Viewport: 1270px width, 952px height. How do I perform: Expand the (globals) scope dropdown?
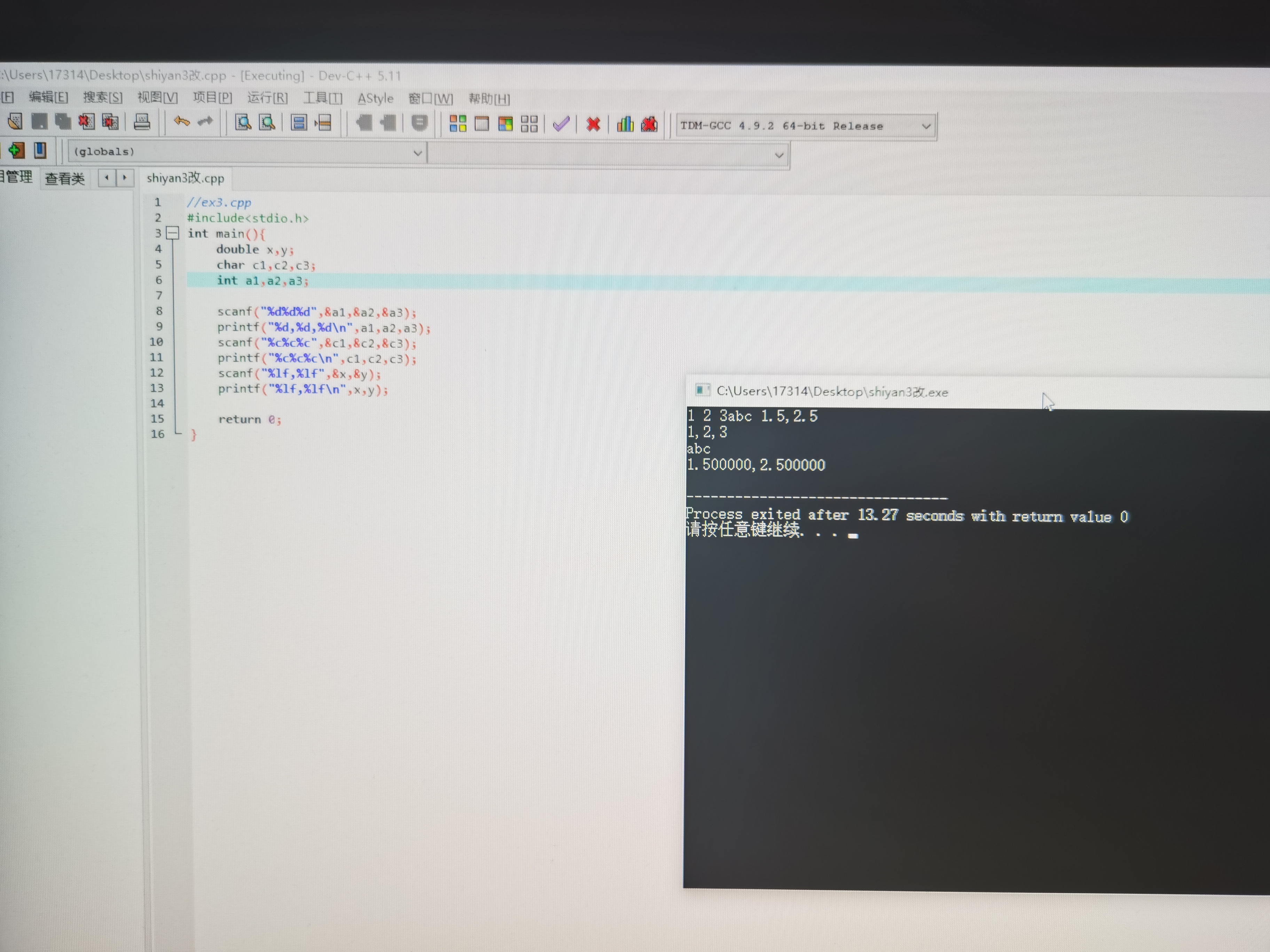[x=417, y=153]
